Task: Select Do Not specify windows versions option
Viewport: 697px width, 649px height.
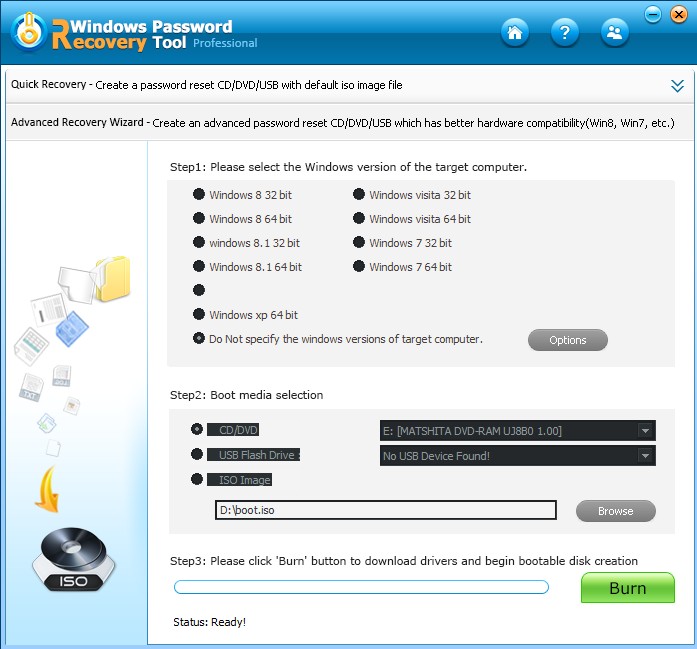Action: pos(199,338)
